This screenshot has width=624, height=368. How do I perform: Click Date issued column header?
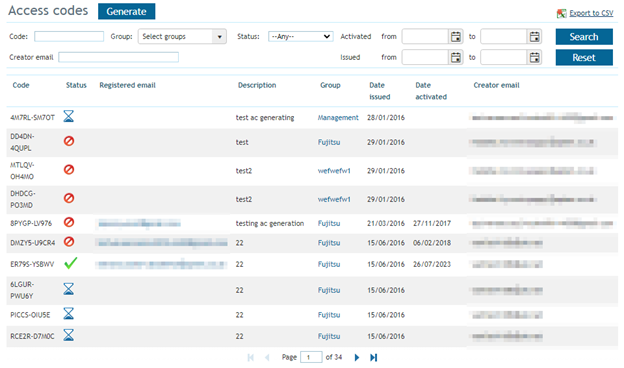(x=380, y=91)
